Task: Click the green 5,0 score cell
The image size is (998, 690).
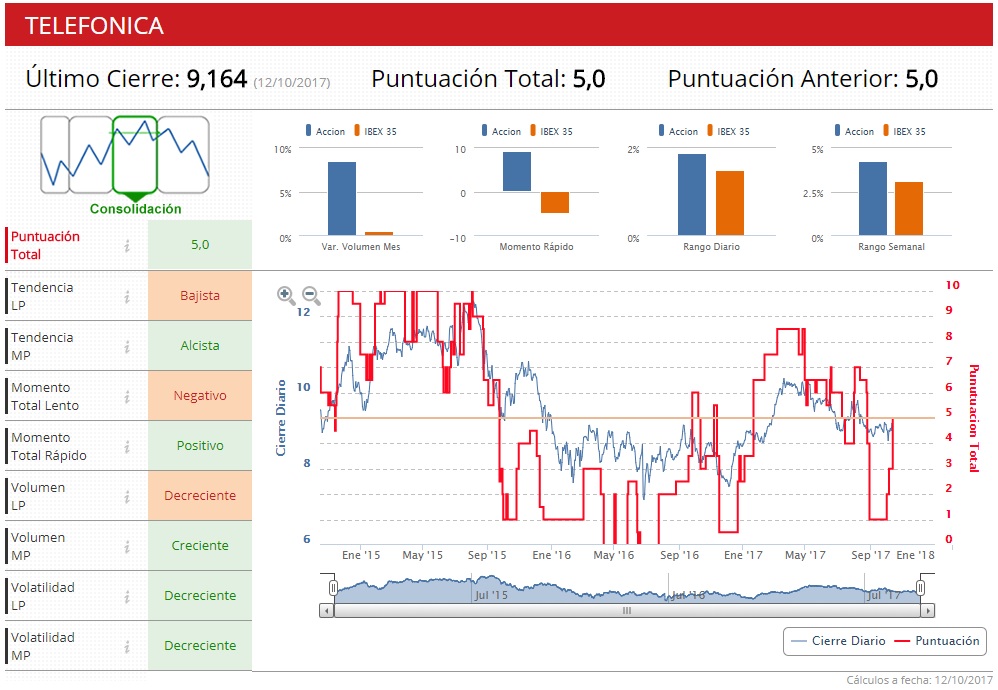Action: pyautogui.click(x=200, y=244)
